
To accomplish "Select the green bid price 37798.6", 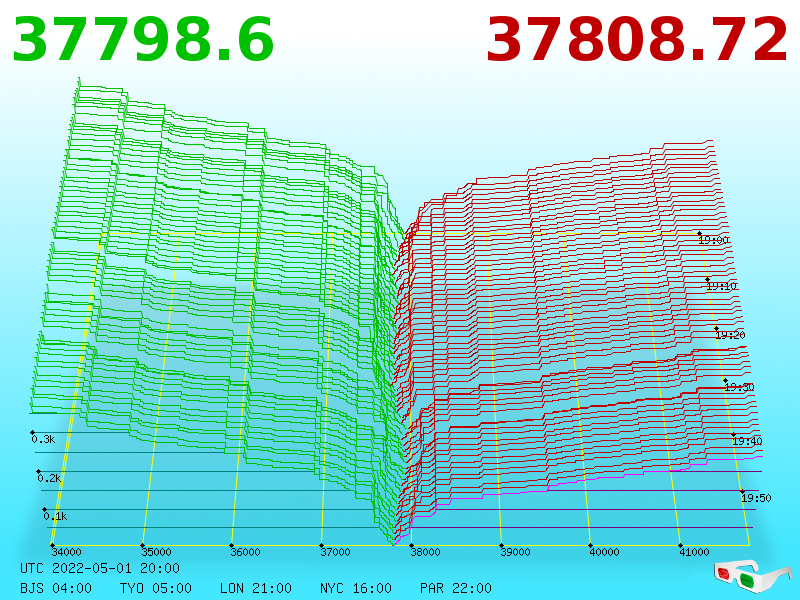I will coord(143,40).
